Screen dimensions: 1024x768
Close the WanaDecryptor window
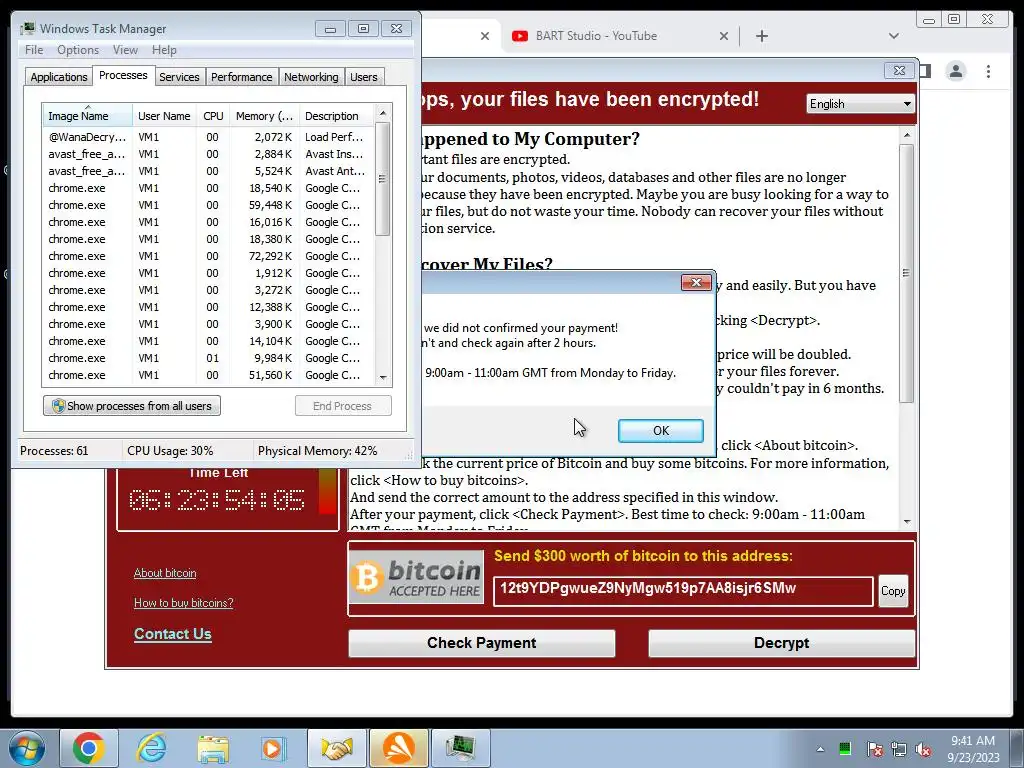click(x=899, y=71)
